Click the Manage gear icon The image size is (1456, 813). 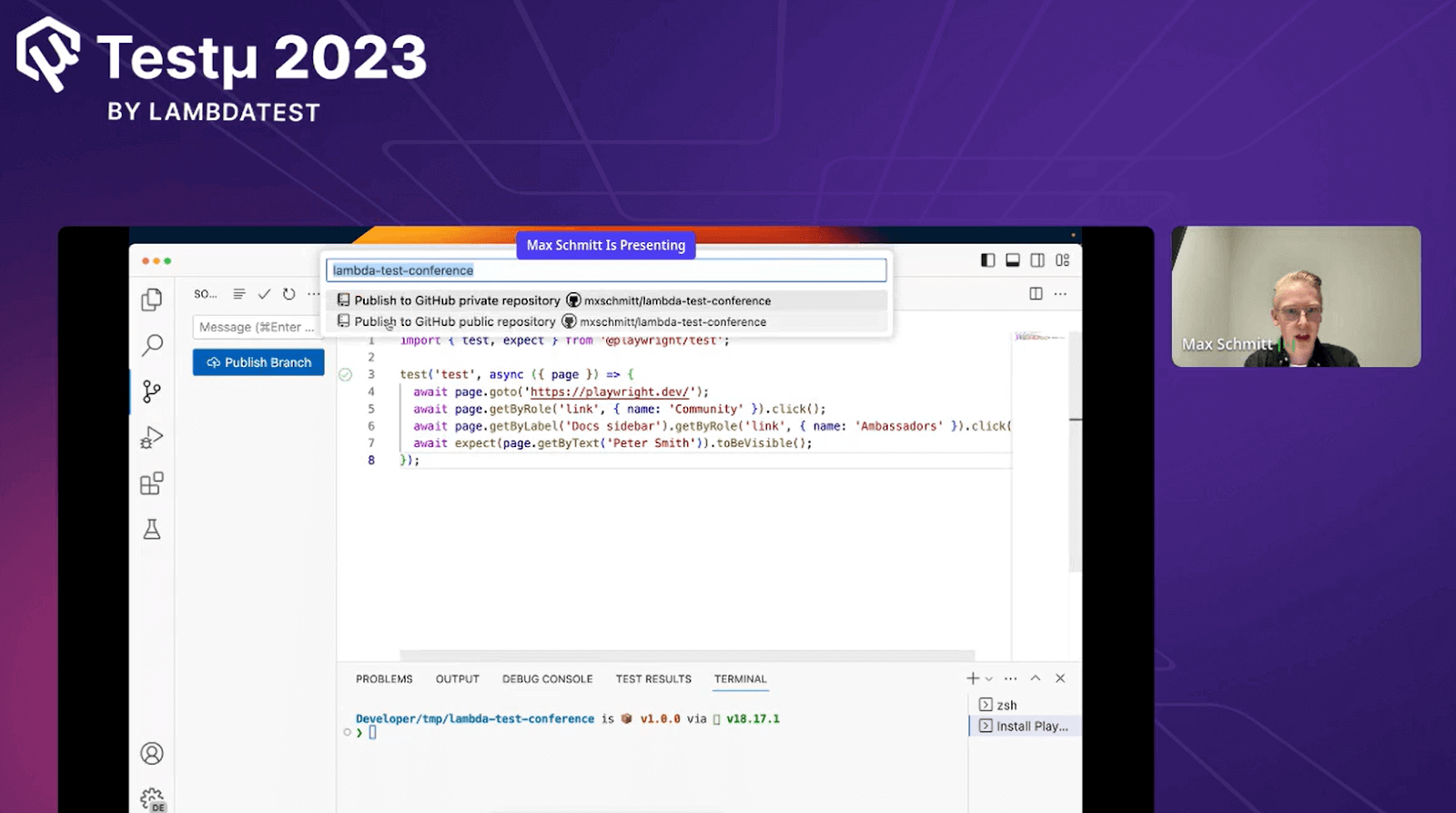[152, 798]
